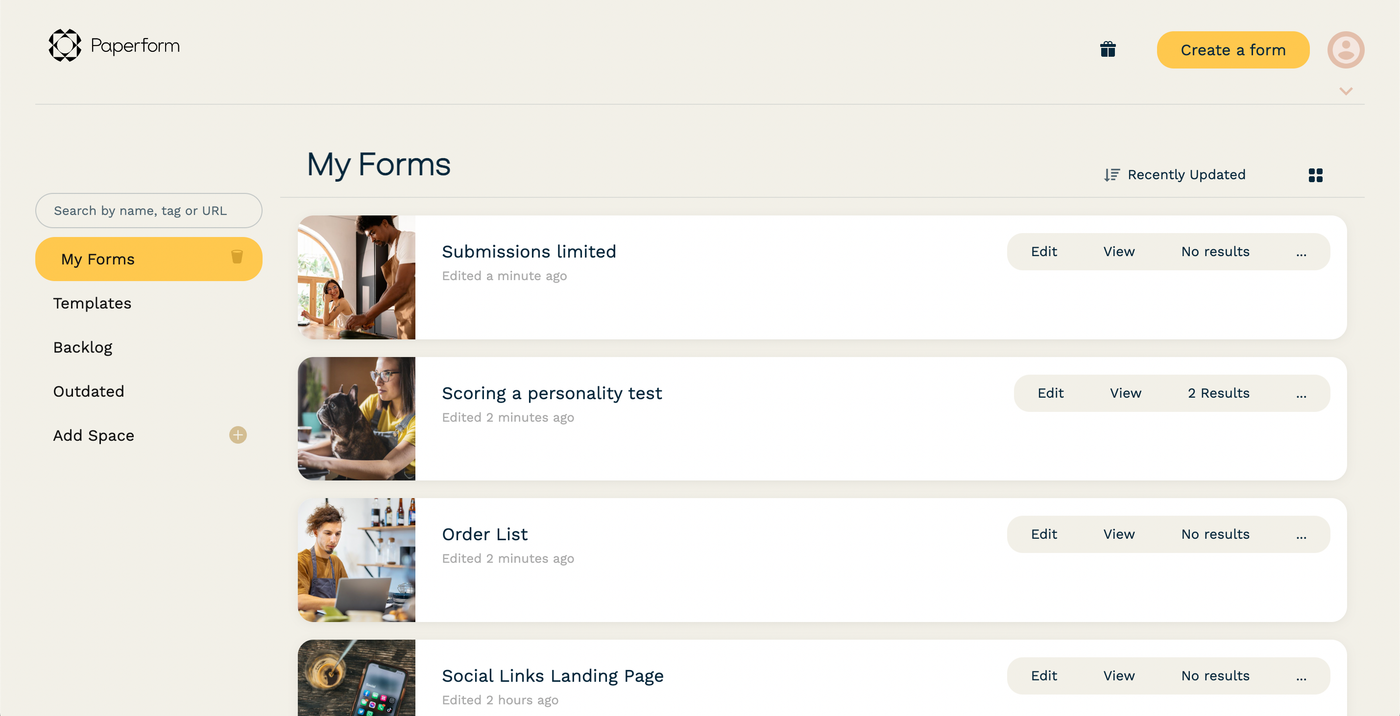The image size is (1400, 716).
Task: Open the Recently Updated sort dropdown
Action: click(1186, 174)
